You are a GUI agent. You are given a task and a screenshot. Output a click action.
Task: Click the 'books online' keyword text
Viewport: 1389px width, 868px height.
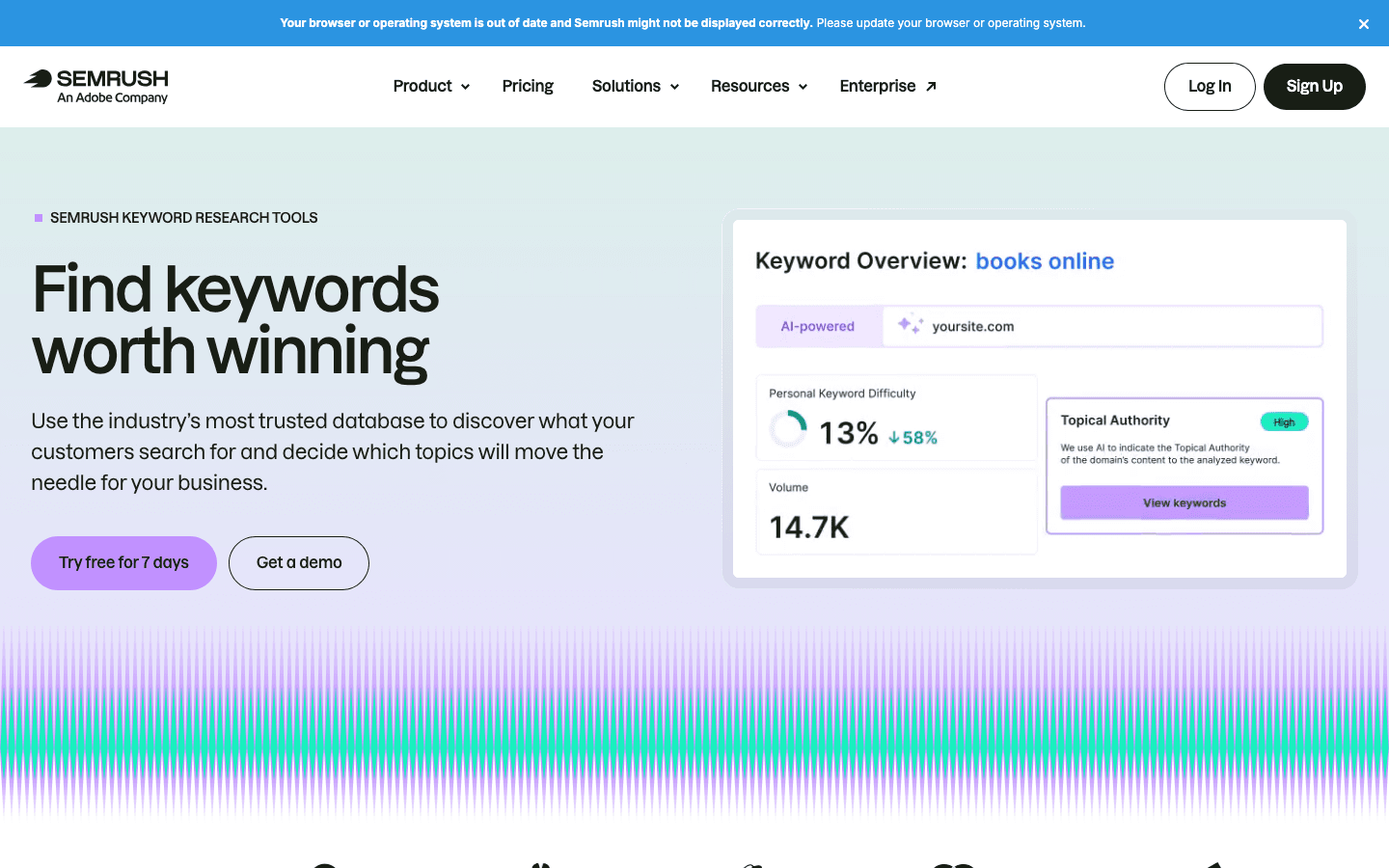(x=1045, y=261)
